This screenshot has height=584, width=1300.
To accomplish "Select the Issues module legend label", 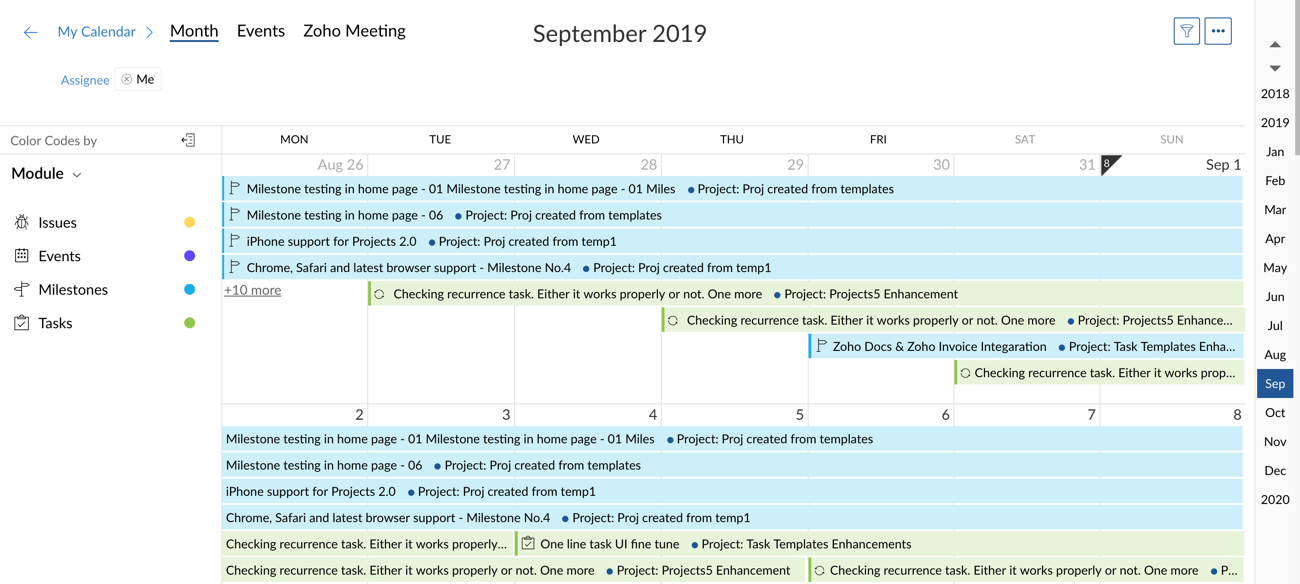I will tap(57, 223).
